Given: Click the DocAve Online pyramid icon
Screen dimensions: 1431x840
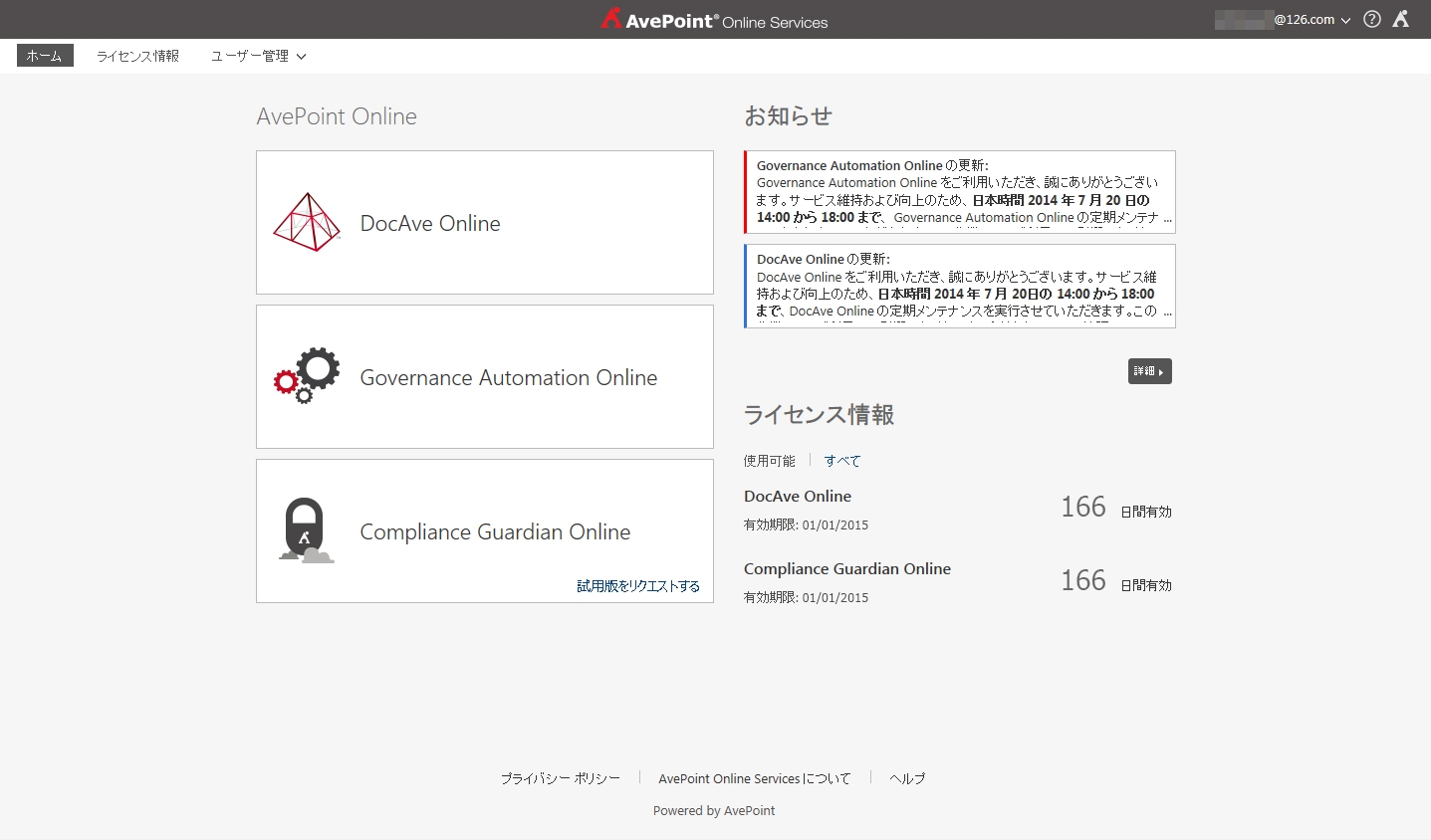Looking at the screenshot, I should coord(307,222).
